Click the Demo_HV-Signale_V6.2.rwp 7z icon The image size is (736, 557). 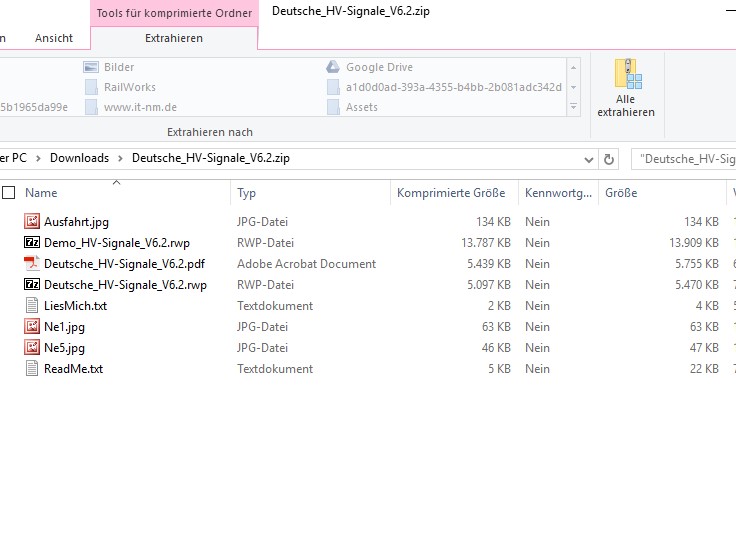pyautogui.click(x=32, y=242)
